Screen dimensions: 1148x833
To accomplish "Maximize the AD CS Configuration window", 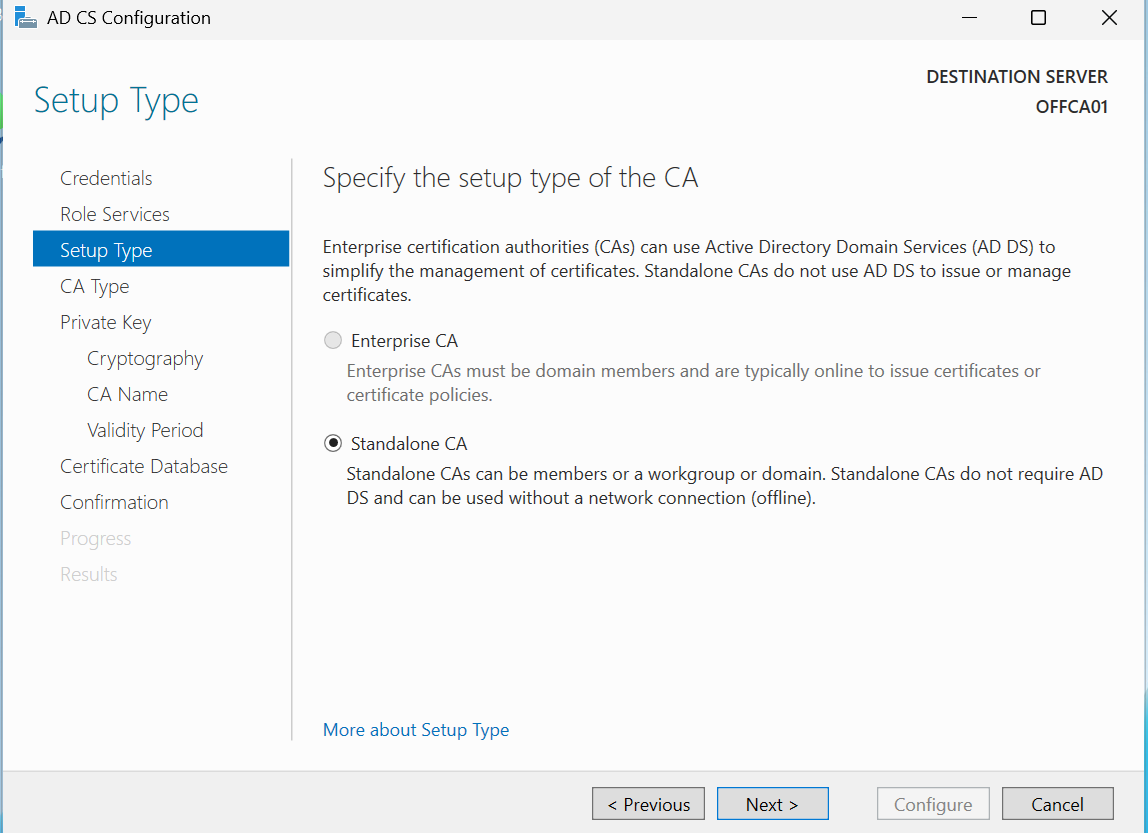I will 1038,18.
